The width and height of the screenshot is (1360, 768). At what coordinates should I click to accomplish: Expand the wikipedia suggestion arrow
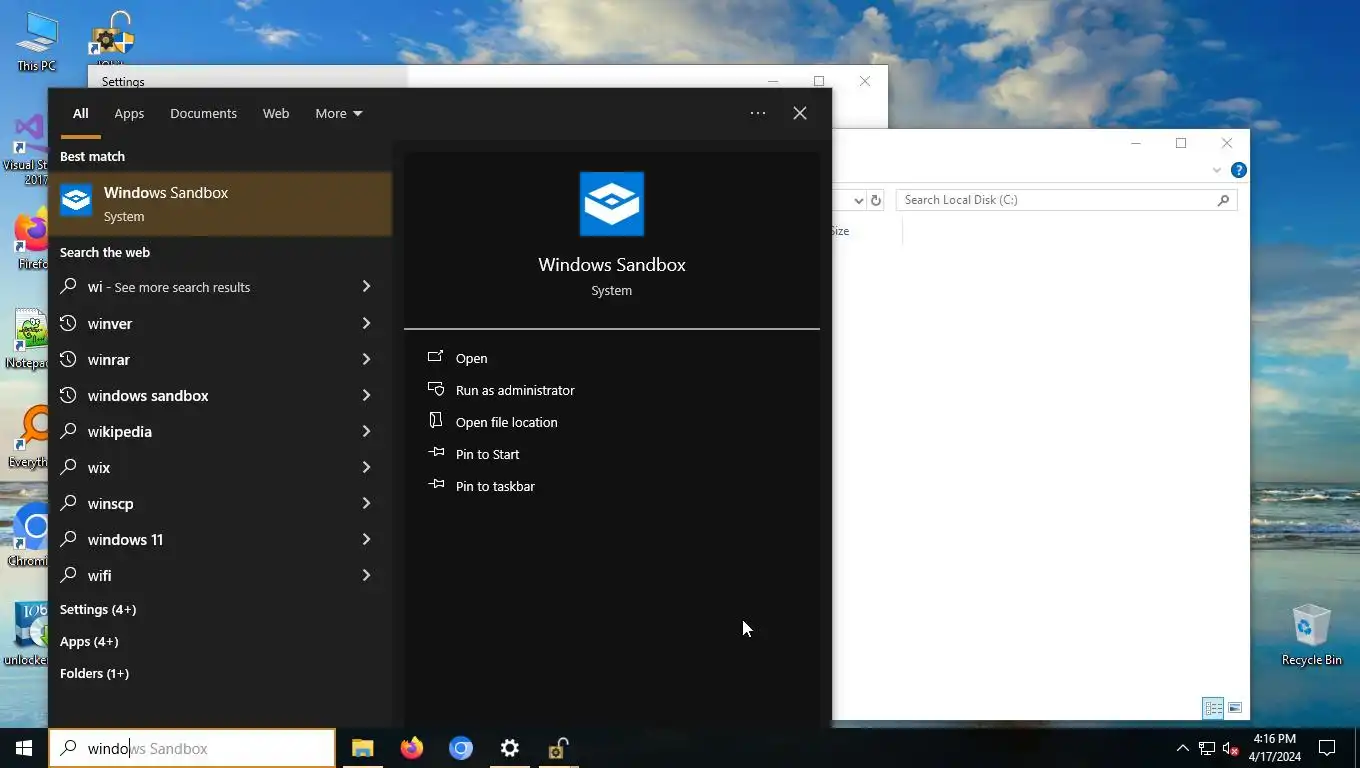pos(366,431)
